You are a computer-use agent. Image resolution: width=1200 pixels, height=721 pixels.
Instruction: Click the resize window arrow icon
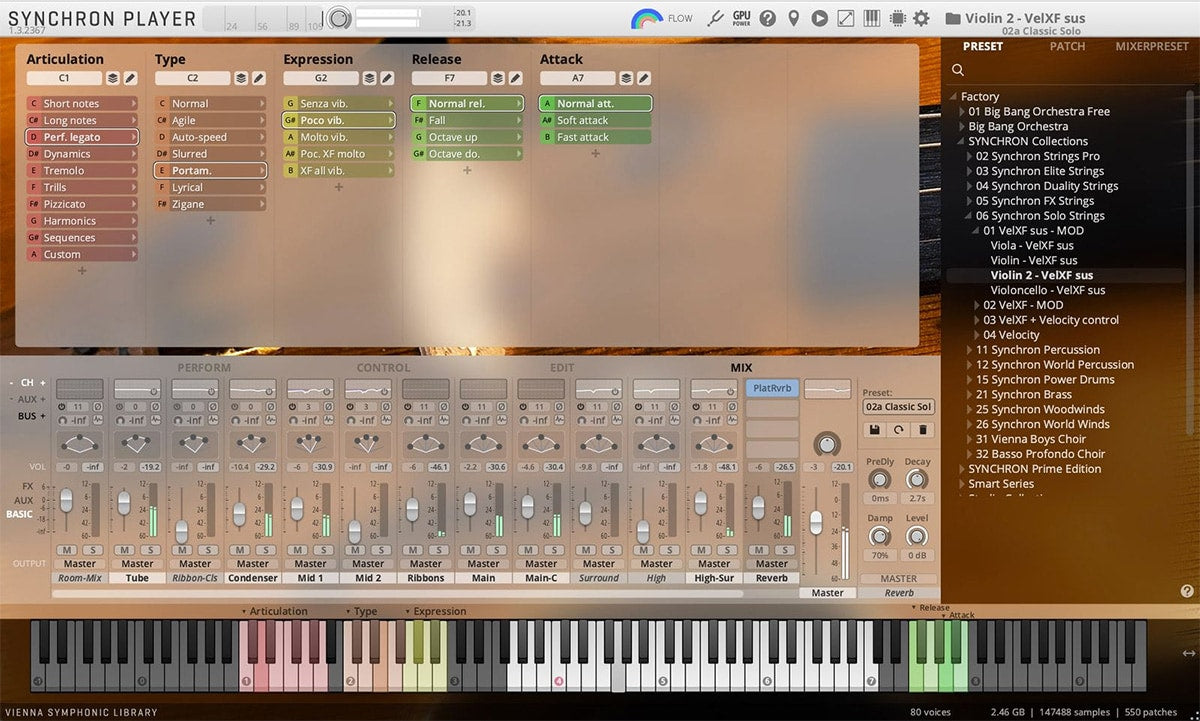click(x=846, y=18)
